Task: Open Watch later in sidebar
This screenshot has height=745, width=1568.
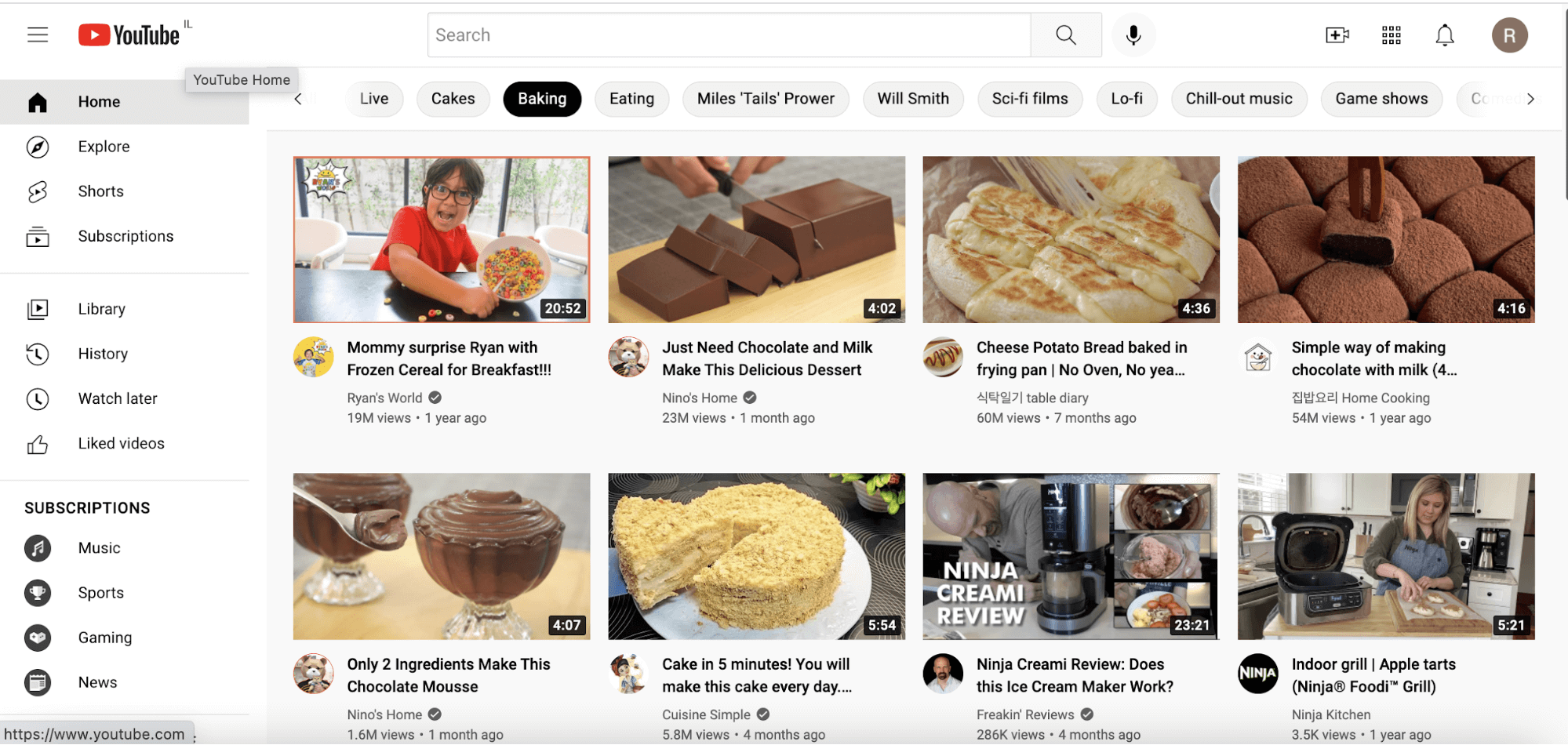Action: pyautogui.click(x=118, y=398)
